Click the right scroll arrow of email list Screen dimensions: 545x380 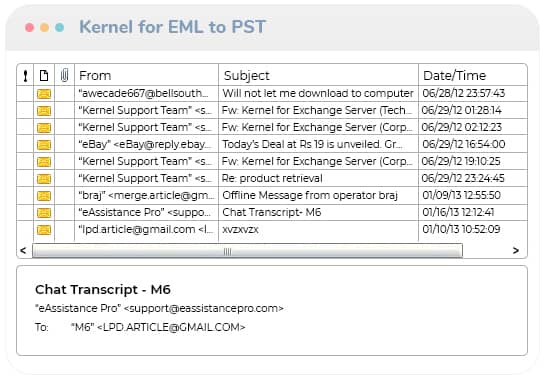(x=516, y=250)
